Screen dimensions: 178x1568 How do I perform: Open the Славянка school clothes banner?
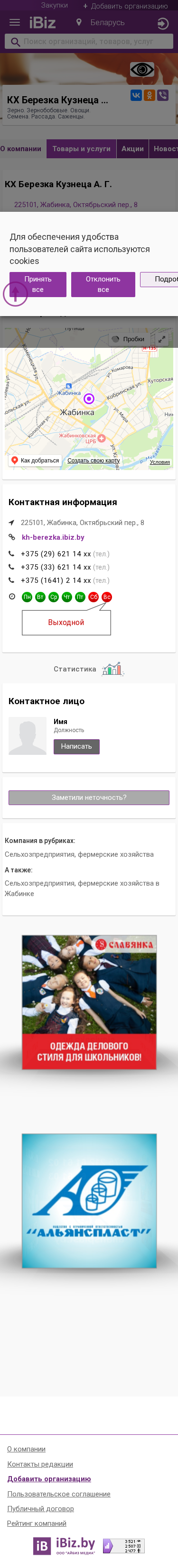click(89, 1003)
